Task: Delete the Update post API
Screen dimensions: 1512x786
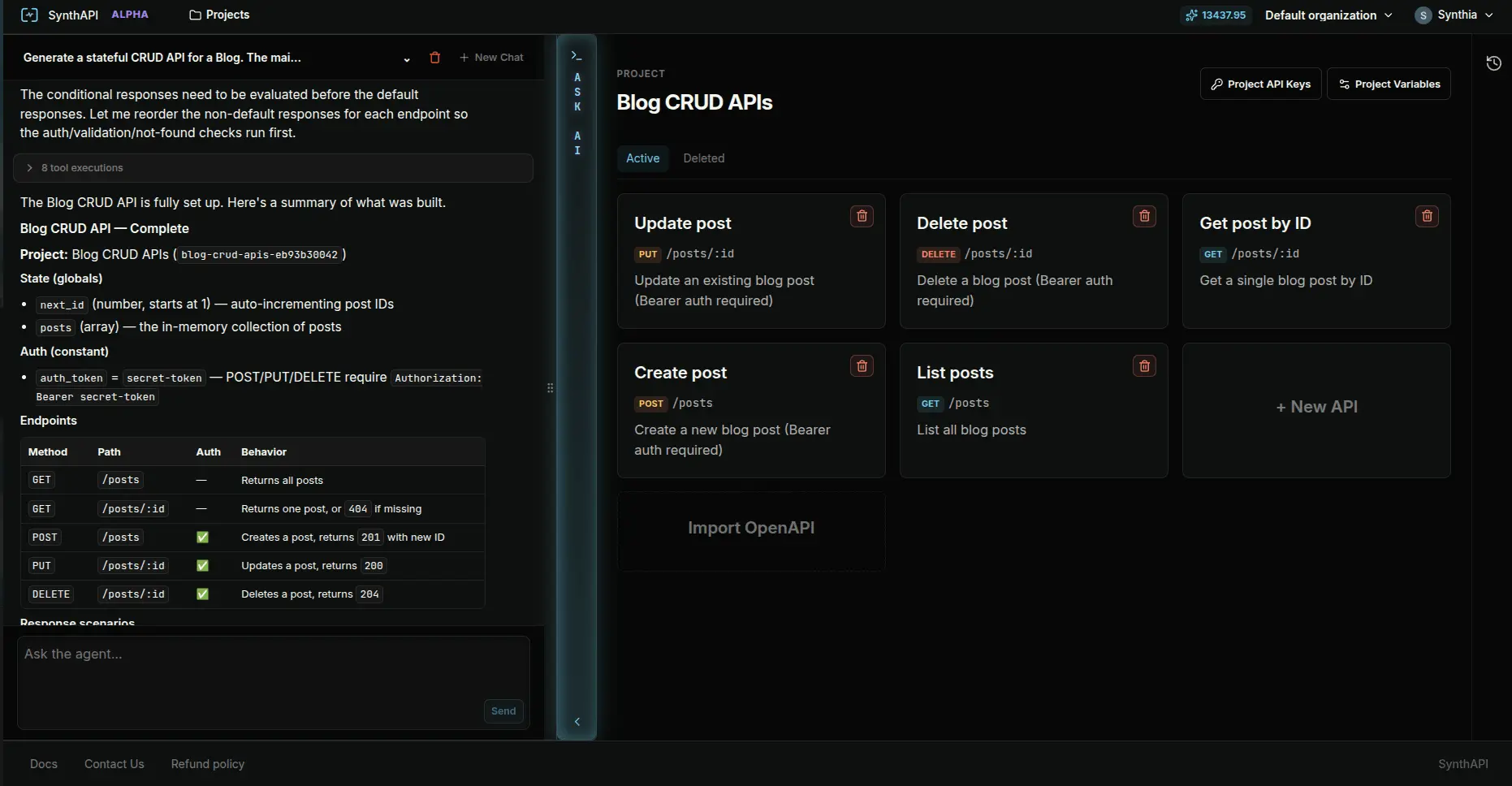Action: pos(862,216)
